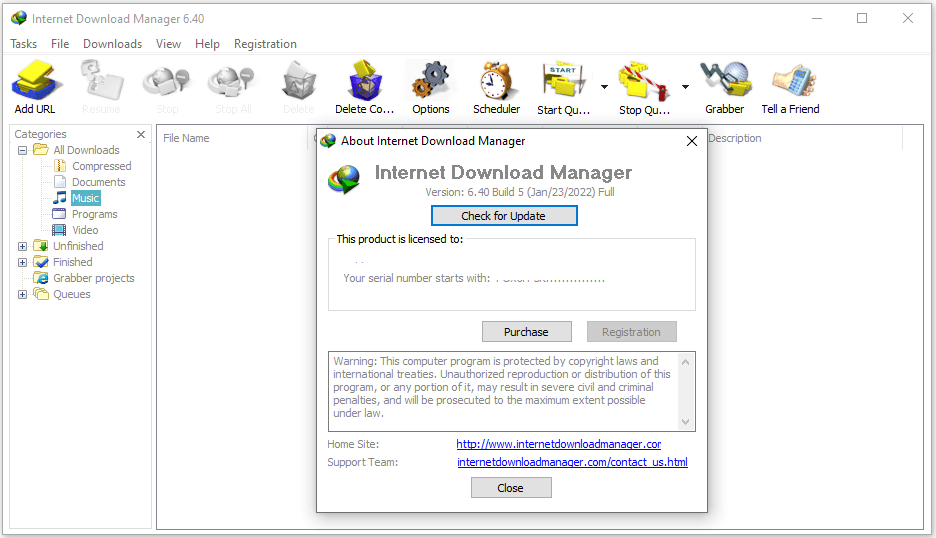This screenshot has height=538, width=936.
Task: Open the Home Site internetdownloadmanager link
Action: tap(559, 444)
